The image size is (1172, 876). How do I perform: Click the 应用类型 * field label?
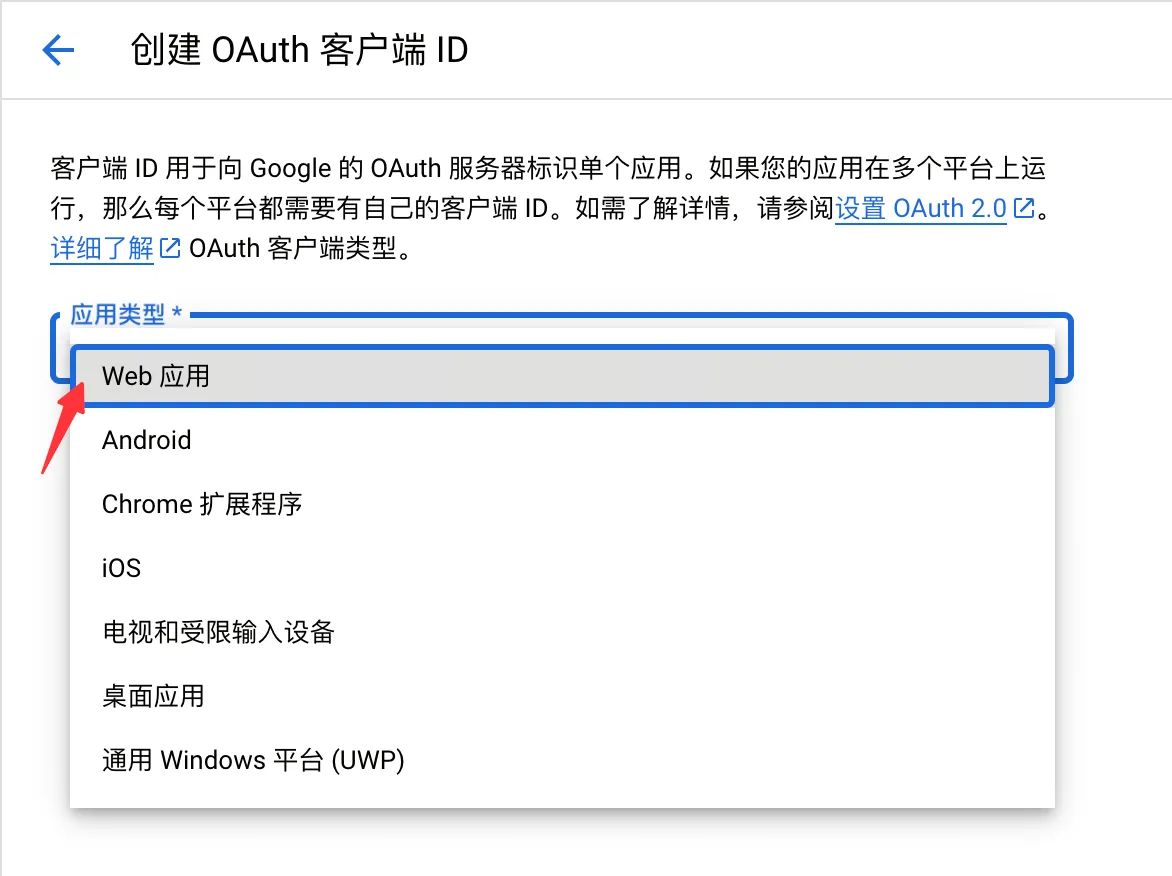tap(126, 314)
